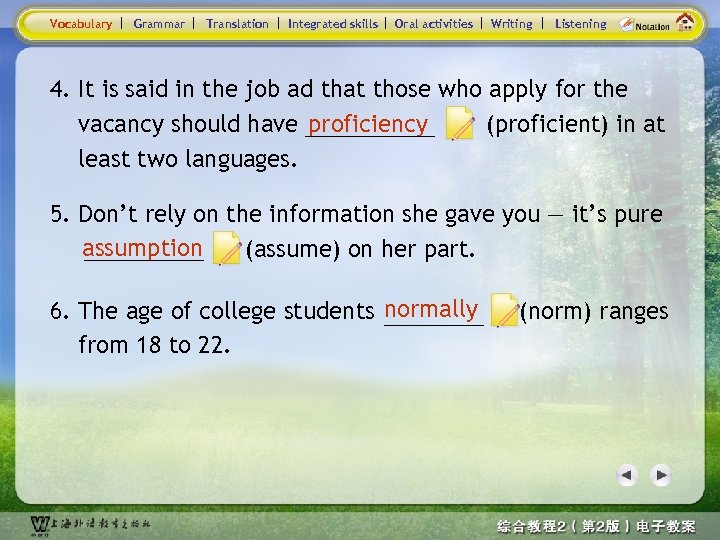This screenshot has height=540, width=720.
Task: Click the publisher logo at bottom left
Action: [x=90, y=525]
